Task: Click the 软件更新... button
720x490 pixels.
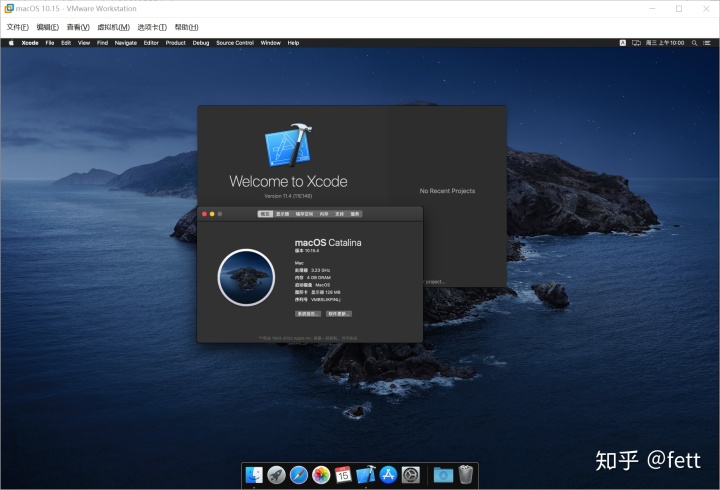Action: [x=339, y=314]
